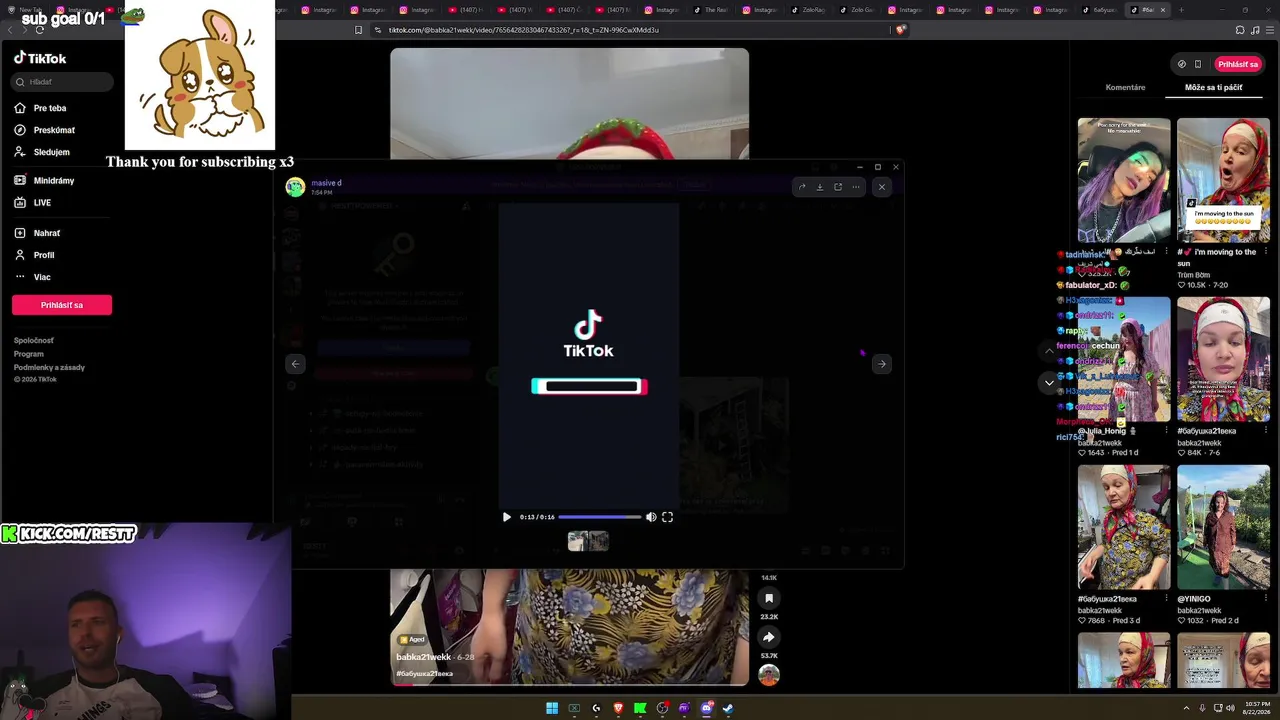Open the #бабушка21века video with 7868 likes
Image resolution: width=1280 pixels, height=720 pixels.
click(1124, 527)
